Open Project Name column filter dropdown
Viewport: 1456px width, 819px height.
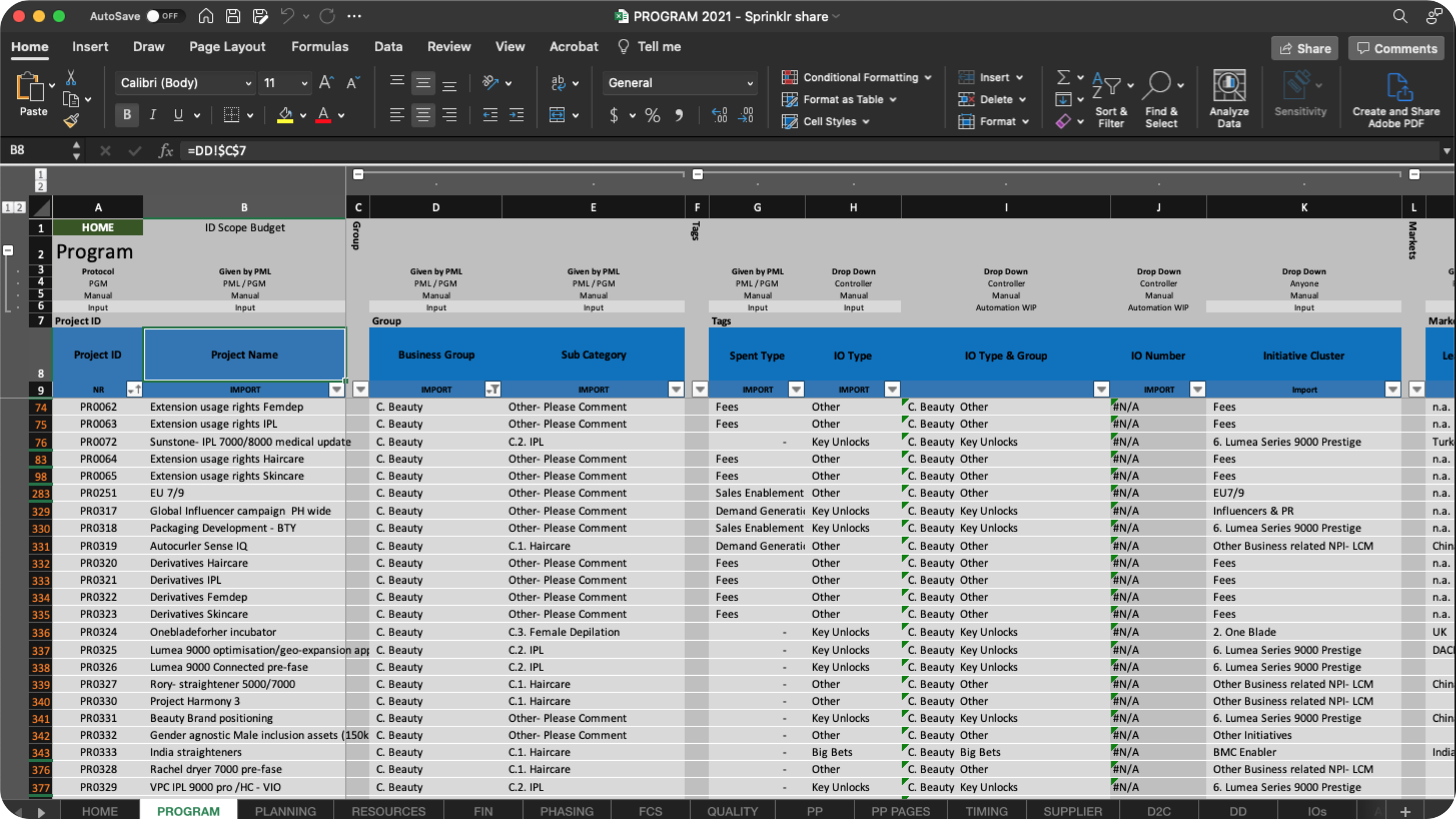coord(337,389)
